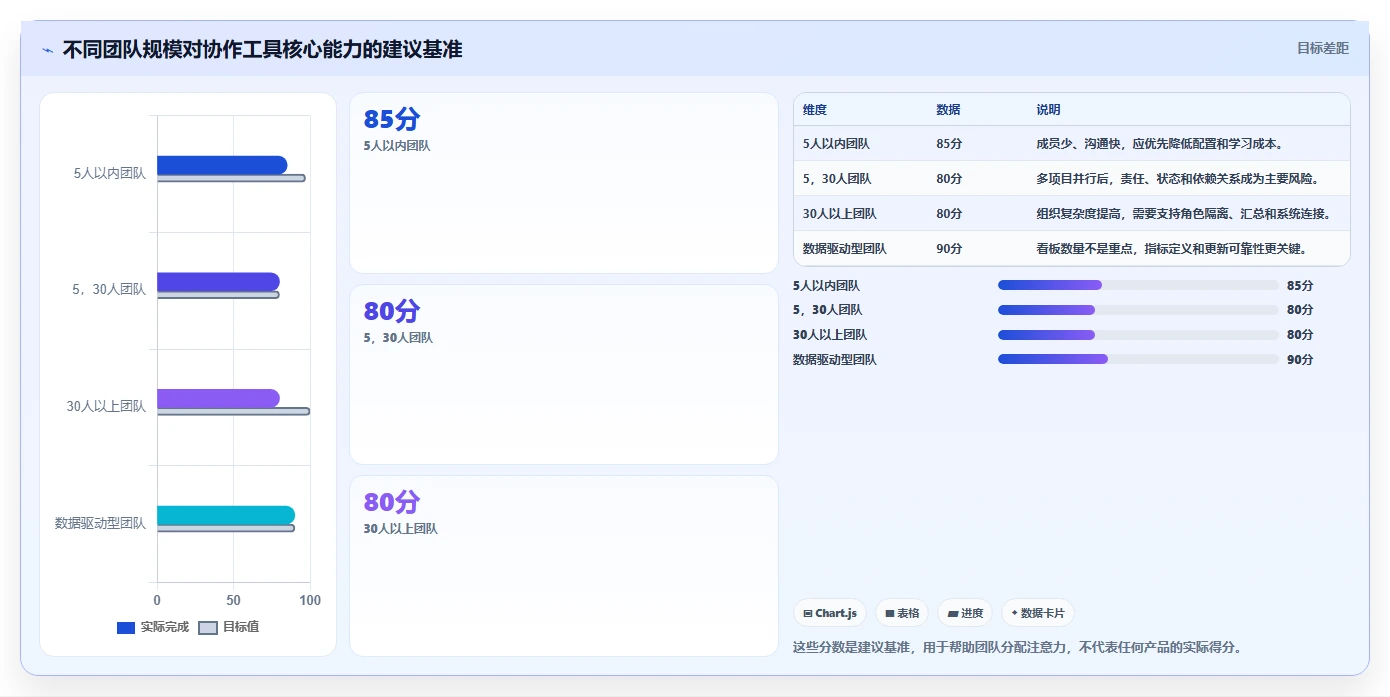Select the 数据驱动型团队 cell in the table
The width and height of the screenshot is (1390, 697).
click(845, 249)
